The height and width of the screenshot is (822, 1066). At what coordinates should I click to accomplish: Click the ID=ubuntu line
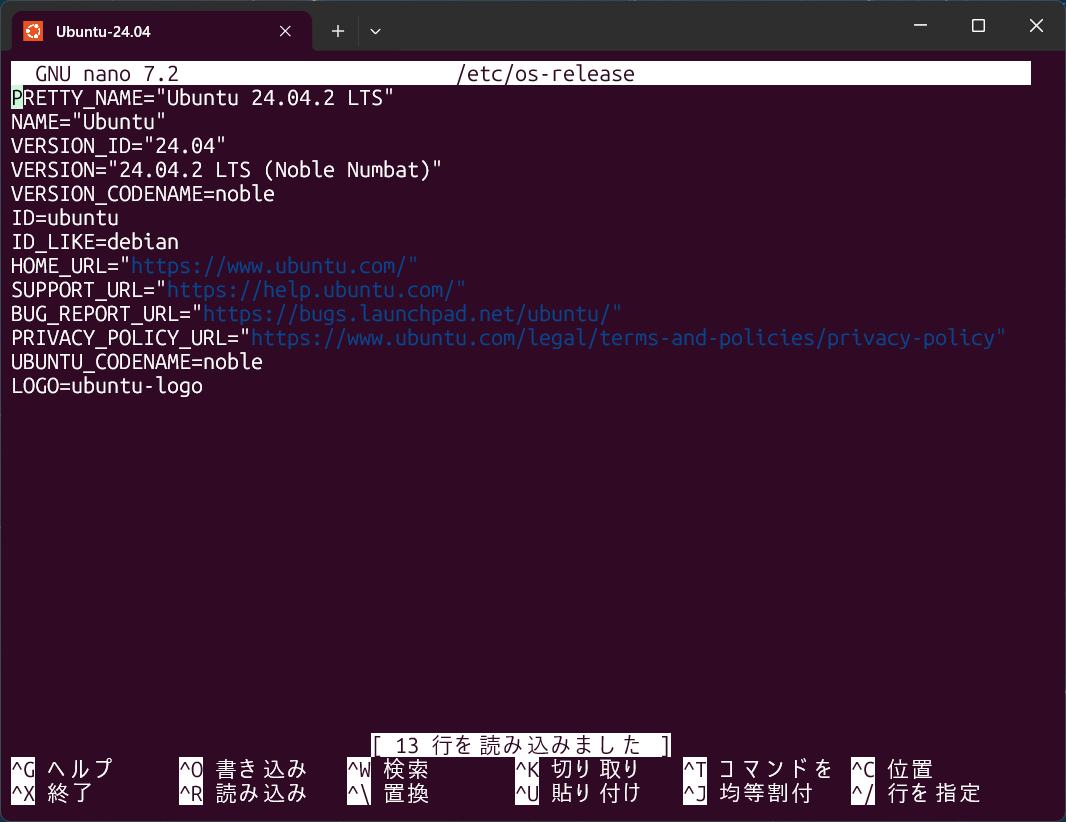(x=65, y=218)
